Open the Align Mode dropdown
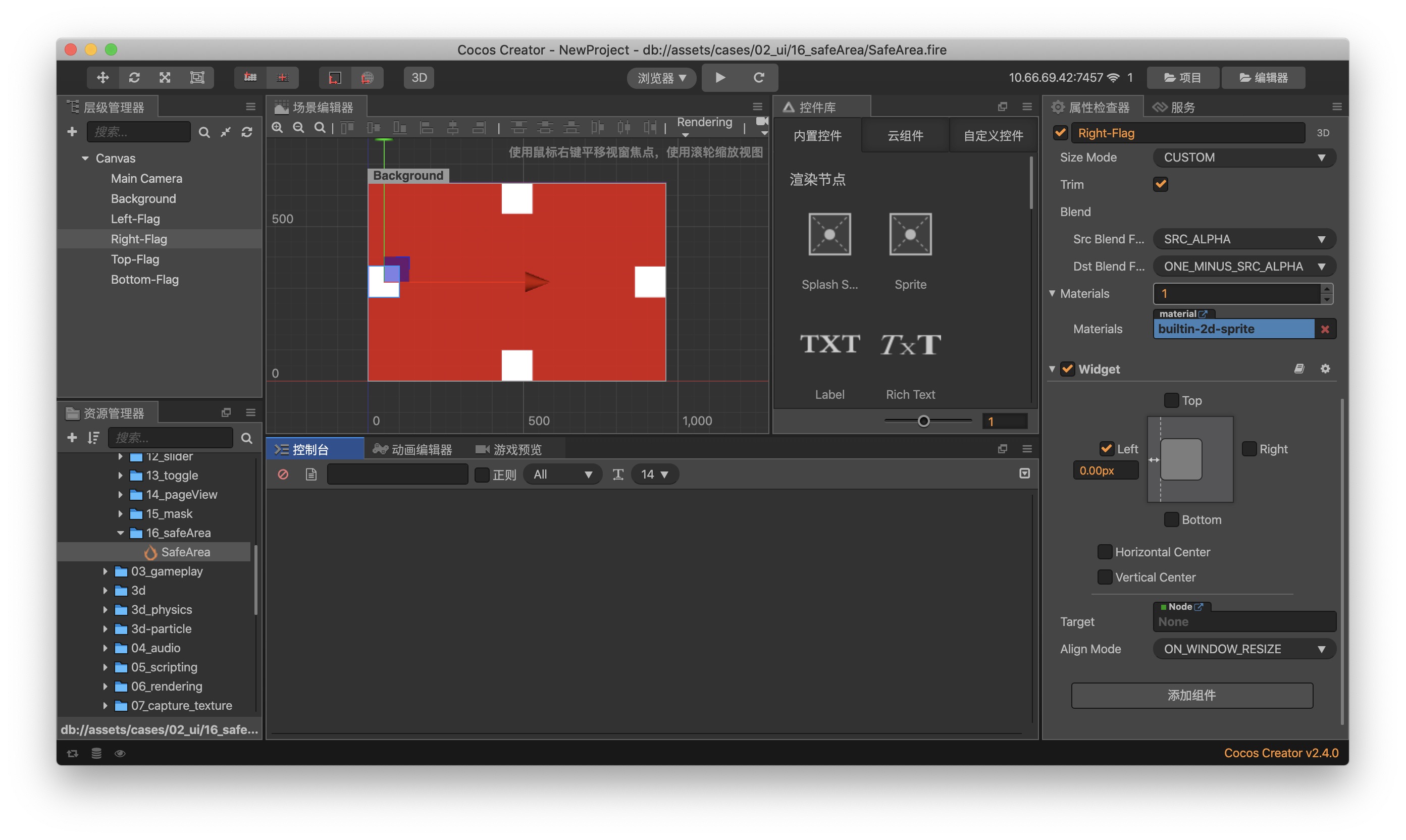1406x840 pixels. pos(1244,649)
